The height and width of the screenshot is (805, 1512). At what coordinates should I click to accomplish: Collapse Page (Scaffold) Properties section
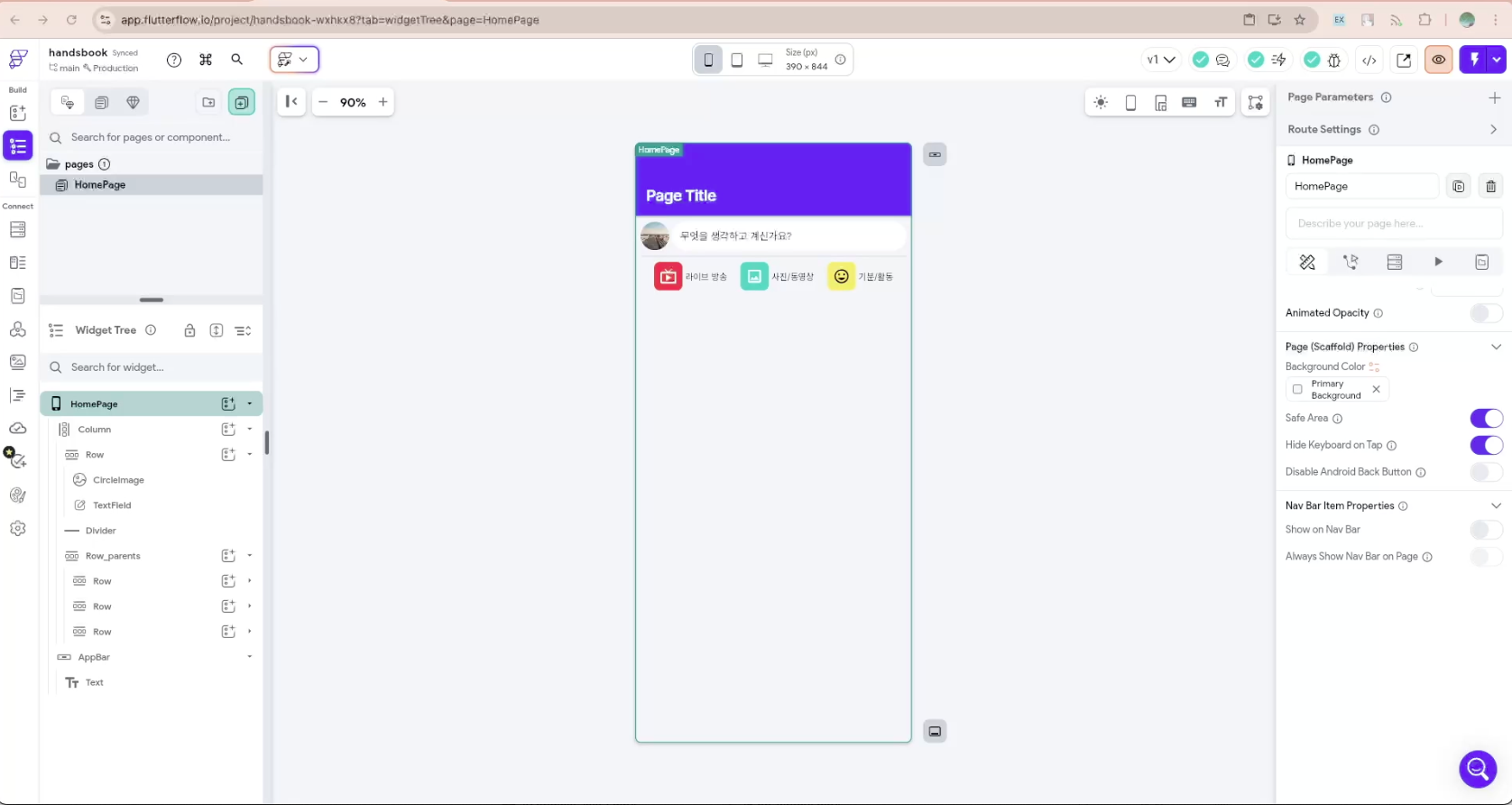[x=1496, y=347]
